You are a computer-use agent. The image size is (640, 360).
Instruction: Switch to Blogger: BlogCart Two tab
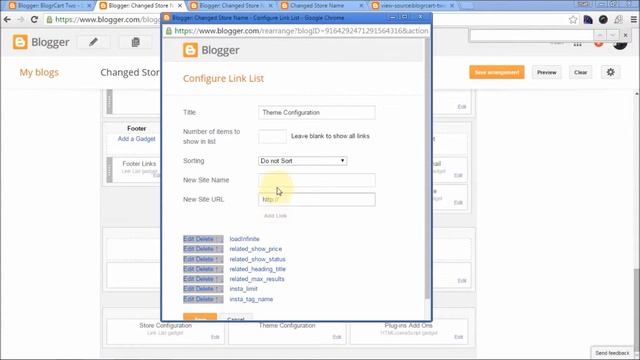point(48,6)
